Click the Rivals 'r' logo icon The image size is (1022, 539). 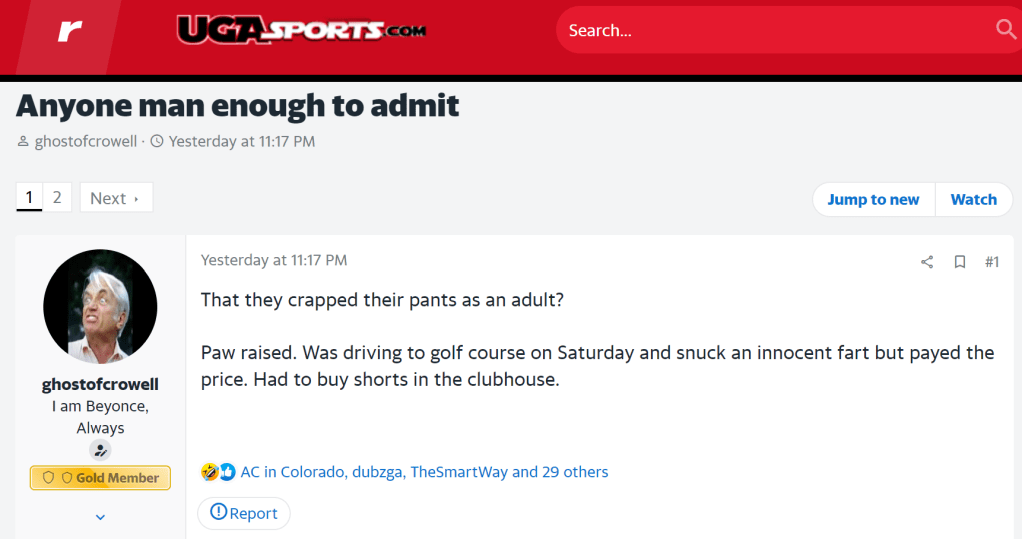(x=69, y=31)
